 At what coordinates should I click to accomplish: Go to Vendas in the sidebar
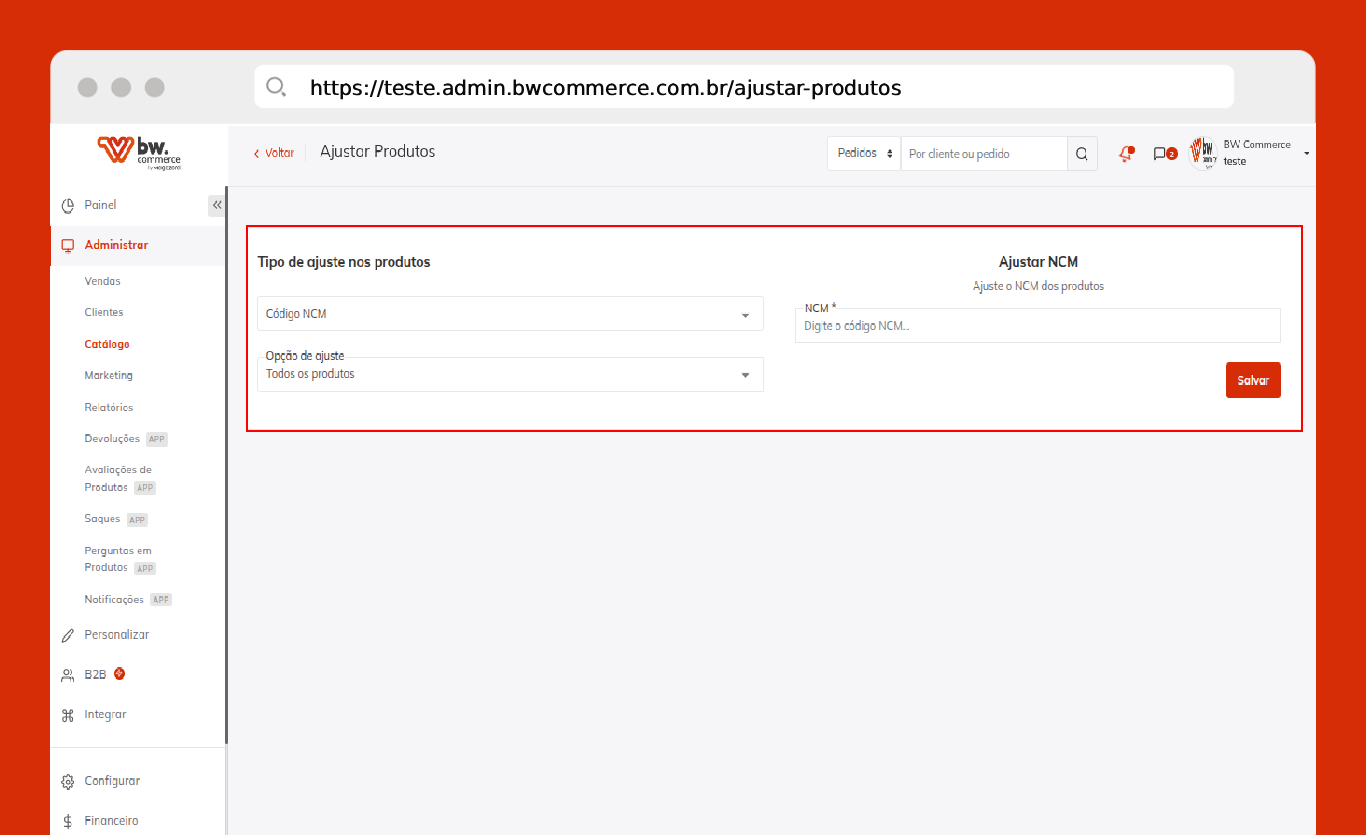coord(103,282)
